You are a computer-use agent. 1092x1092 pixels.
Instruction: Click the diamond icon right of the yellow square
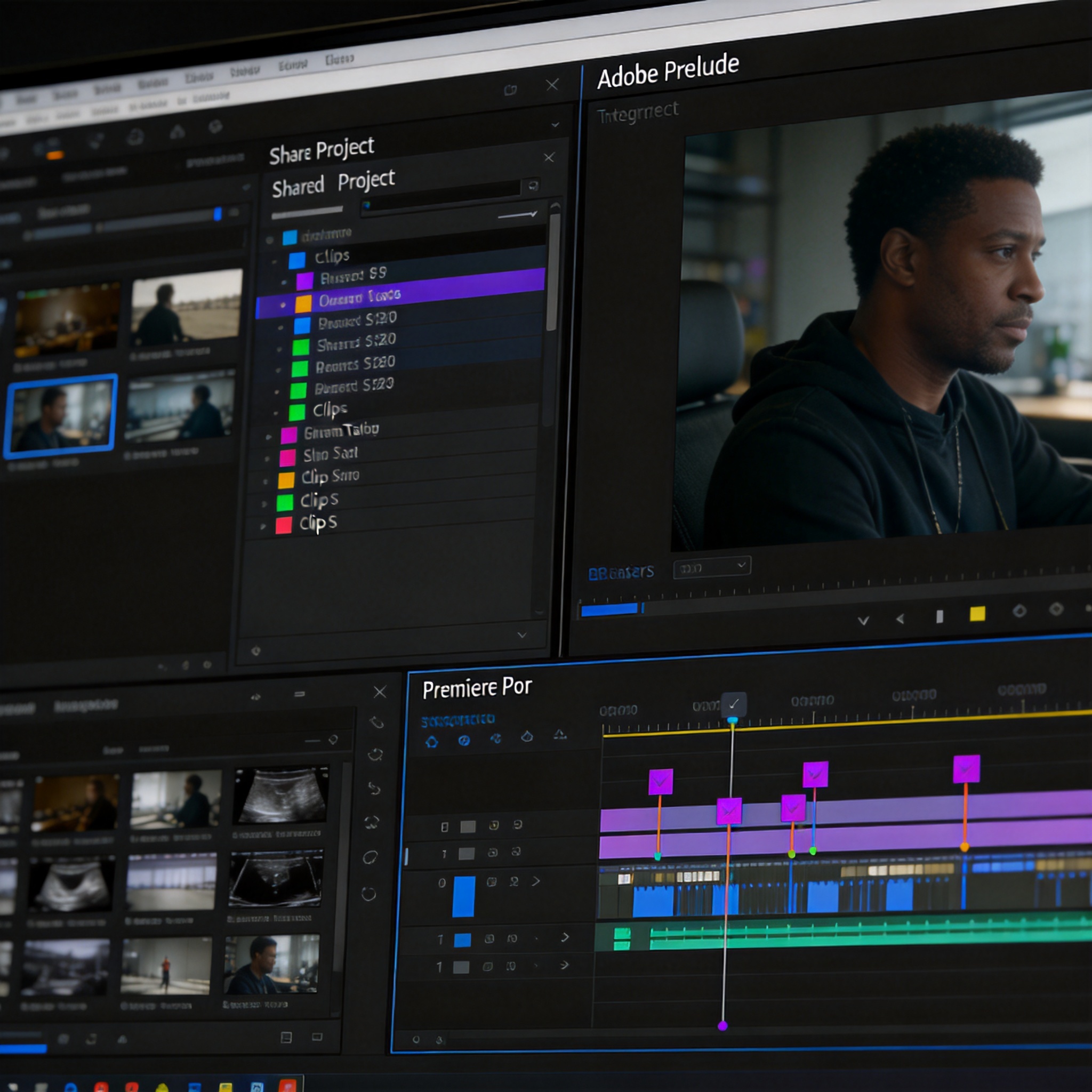(1019, 611)
